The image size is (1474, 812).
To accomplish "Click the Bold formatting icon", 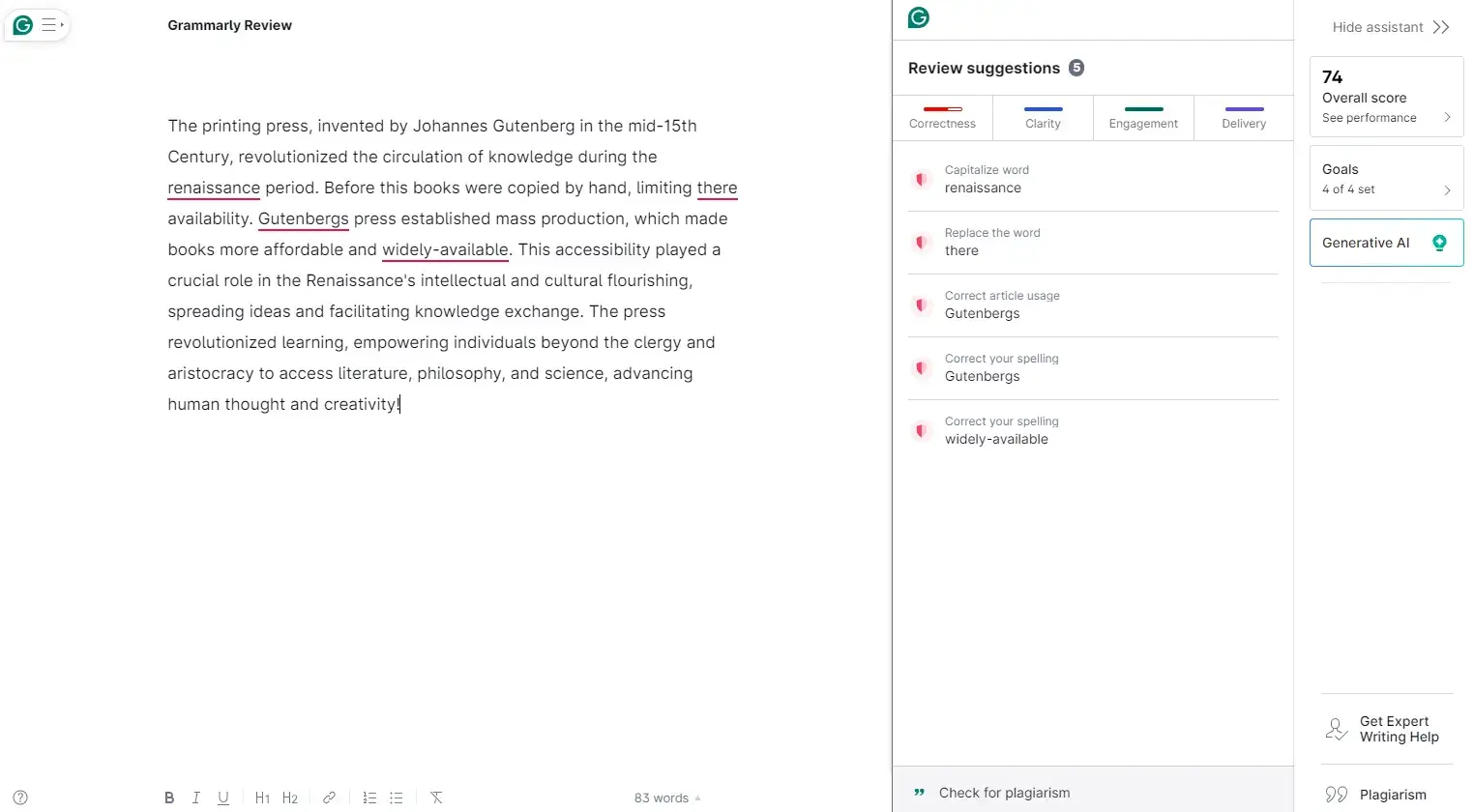I will [x=169, y=797].
